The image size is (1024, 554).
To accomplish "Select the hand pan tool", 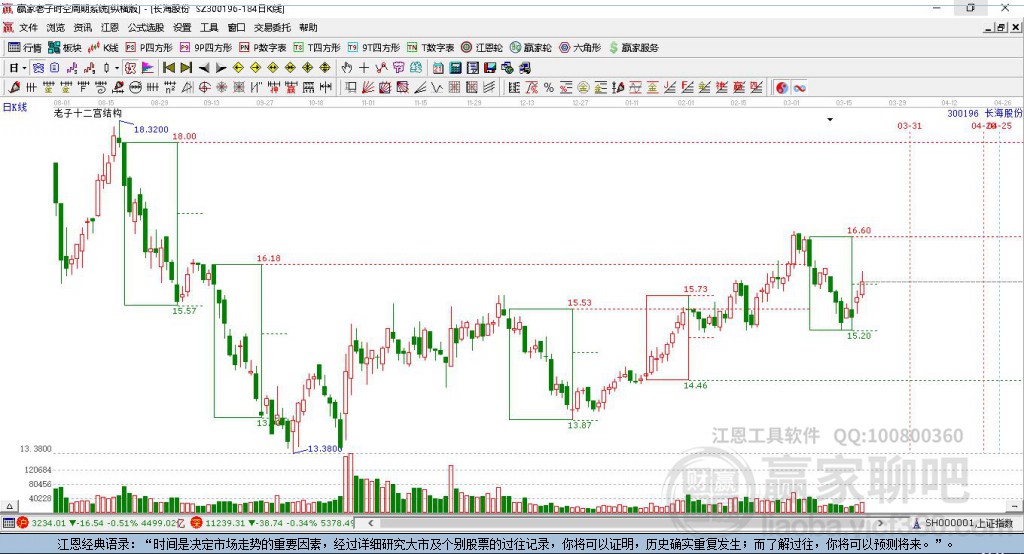I will pos(347,68).
